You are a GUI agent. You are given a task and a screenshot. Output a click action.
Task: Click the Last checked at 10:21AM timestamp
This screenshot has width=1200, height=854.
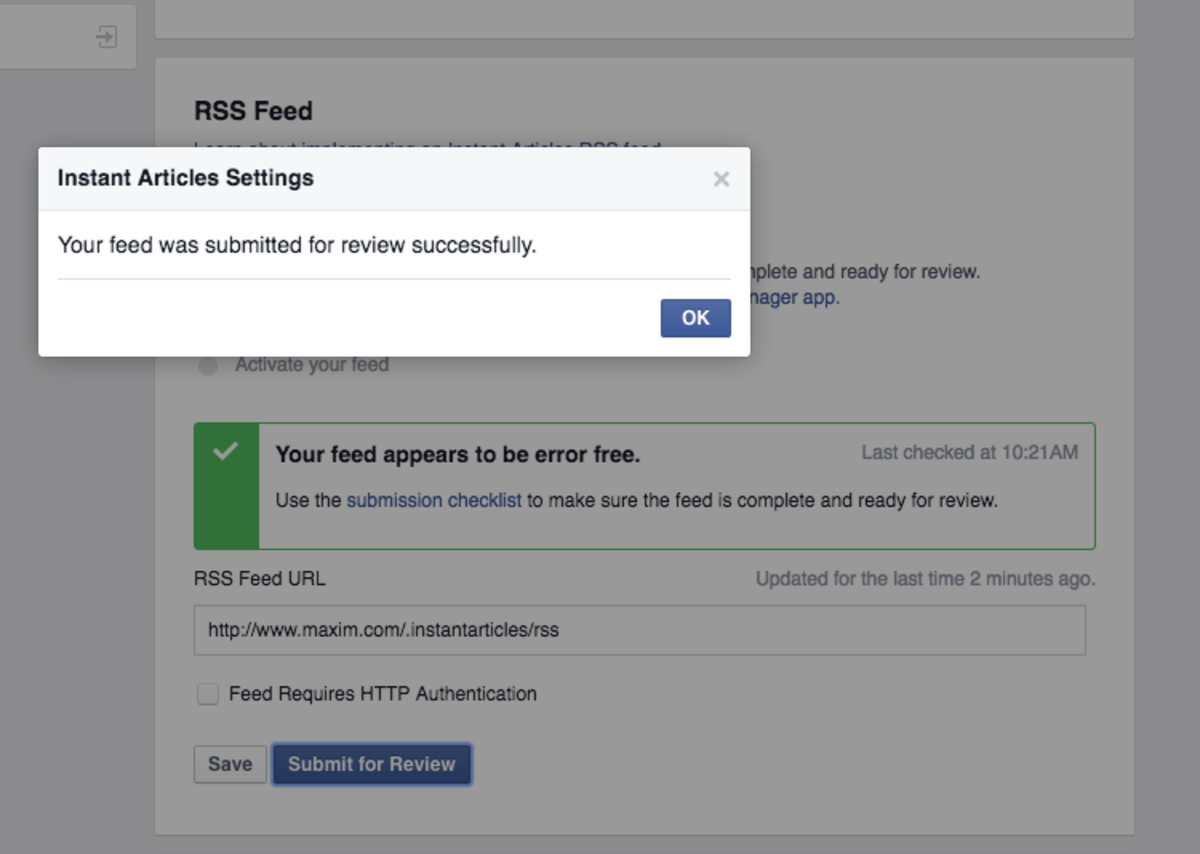969,452
